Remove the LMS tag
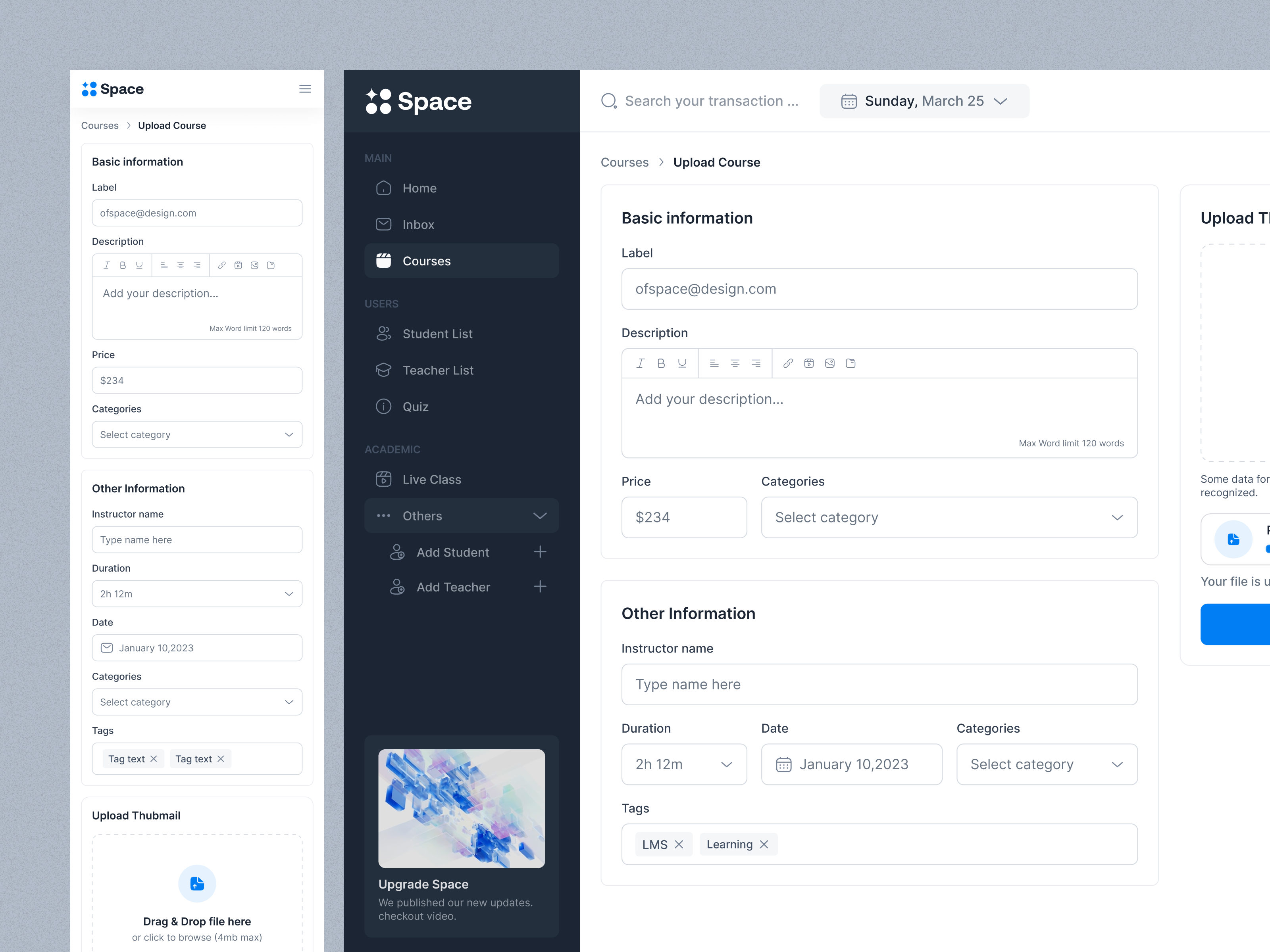1270x952 pixels. (x=679, y=844)
